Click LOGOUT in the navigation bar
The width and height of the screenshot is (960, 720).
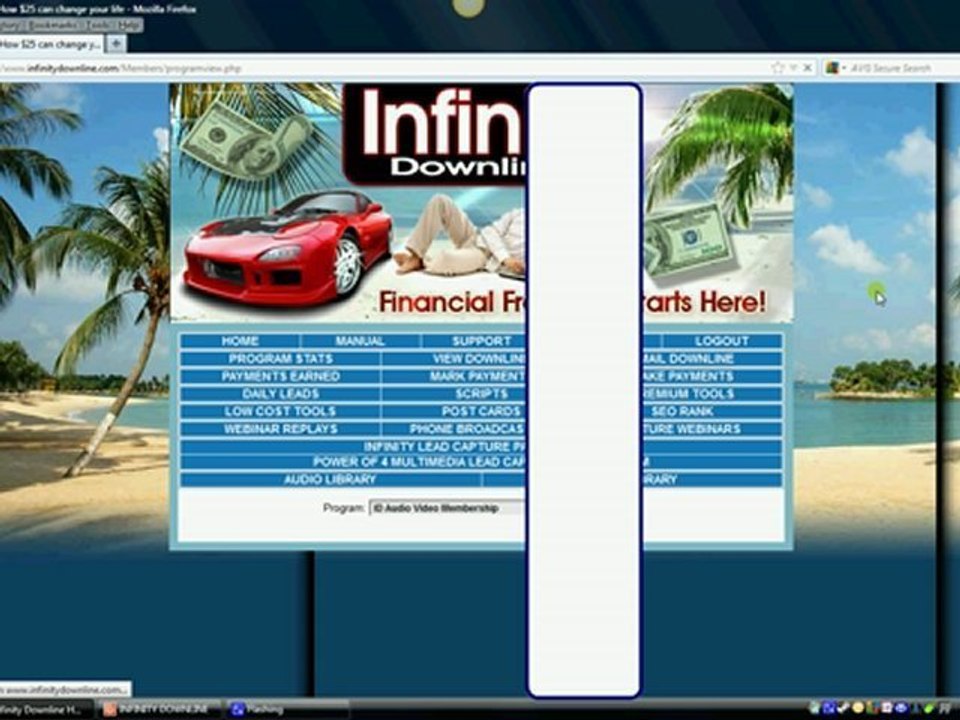722,341
